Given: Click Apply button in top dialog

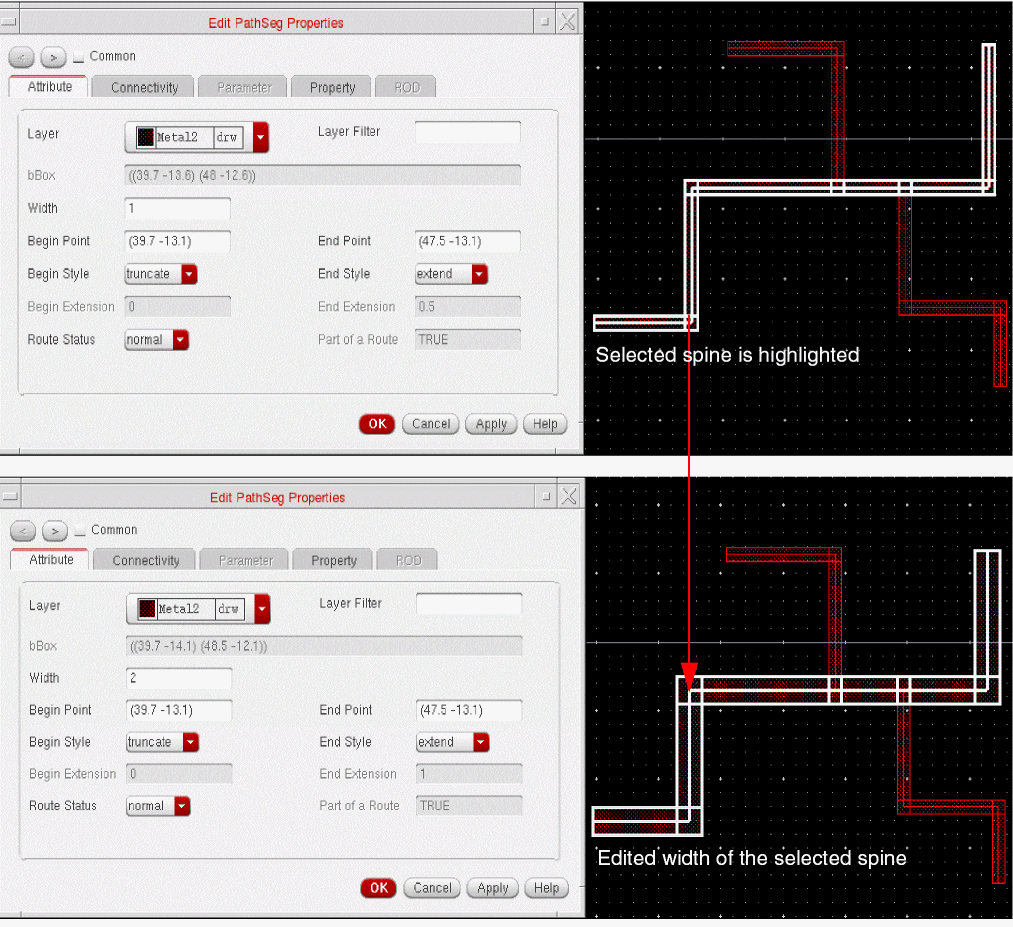Looking at the screenshot, I should point(491,424).
